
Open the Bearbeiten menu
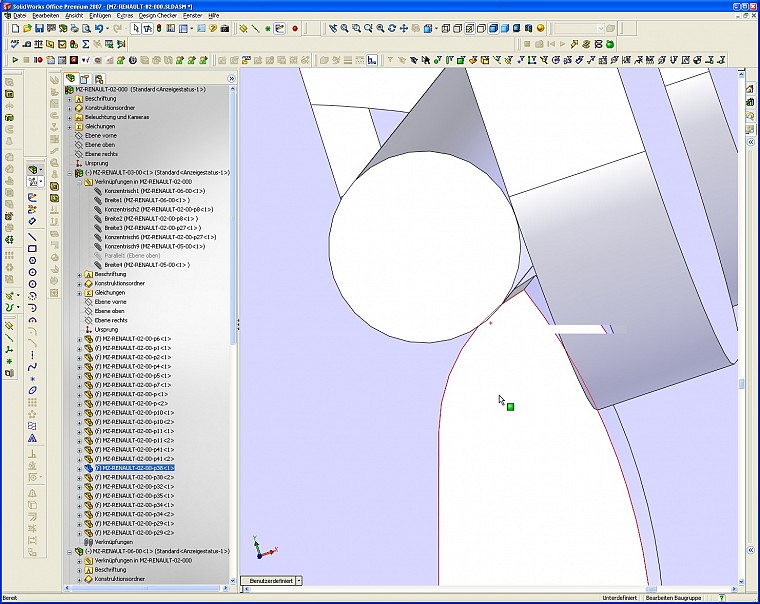click(46, 16)
